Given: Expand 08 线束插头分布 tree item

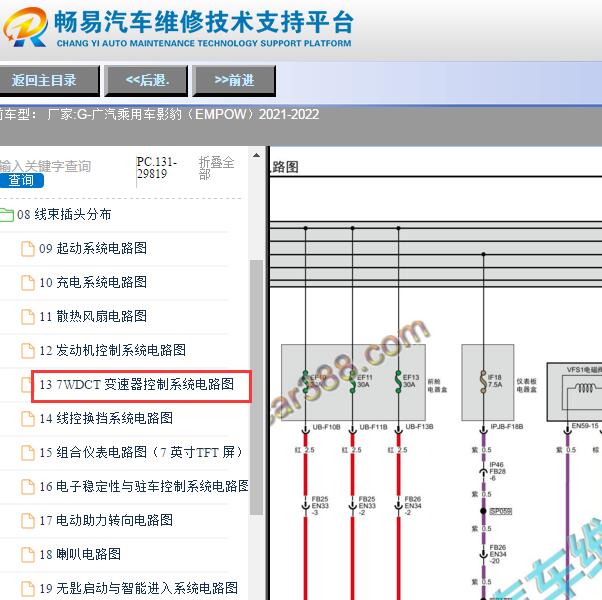Looking at the screenshot, I should click(64, 215).
